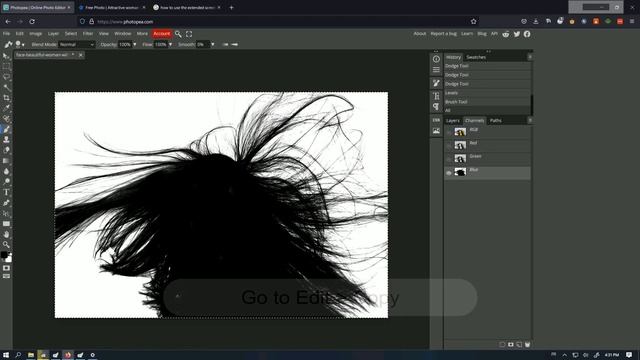Open the Select menu
The width and height of the screenshot is (640, 360).
coord(71,34)
